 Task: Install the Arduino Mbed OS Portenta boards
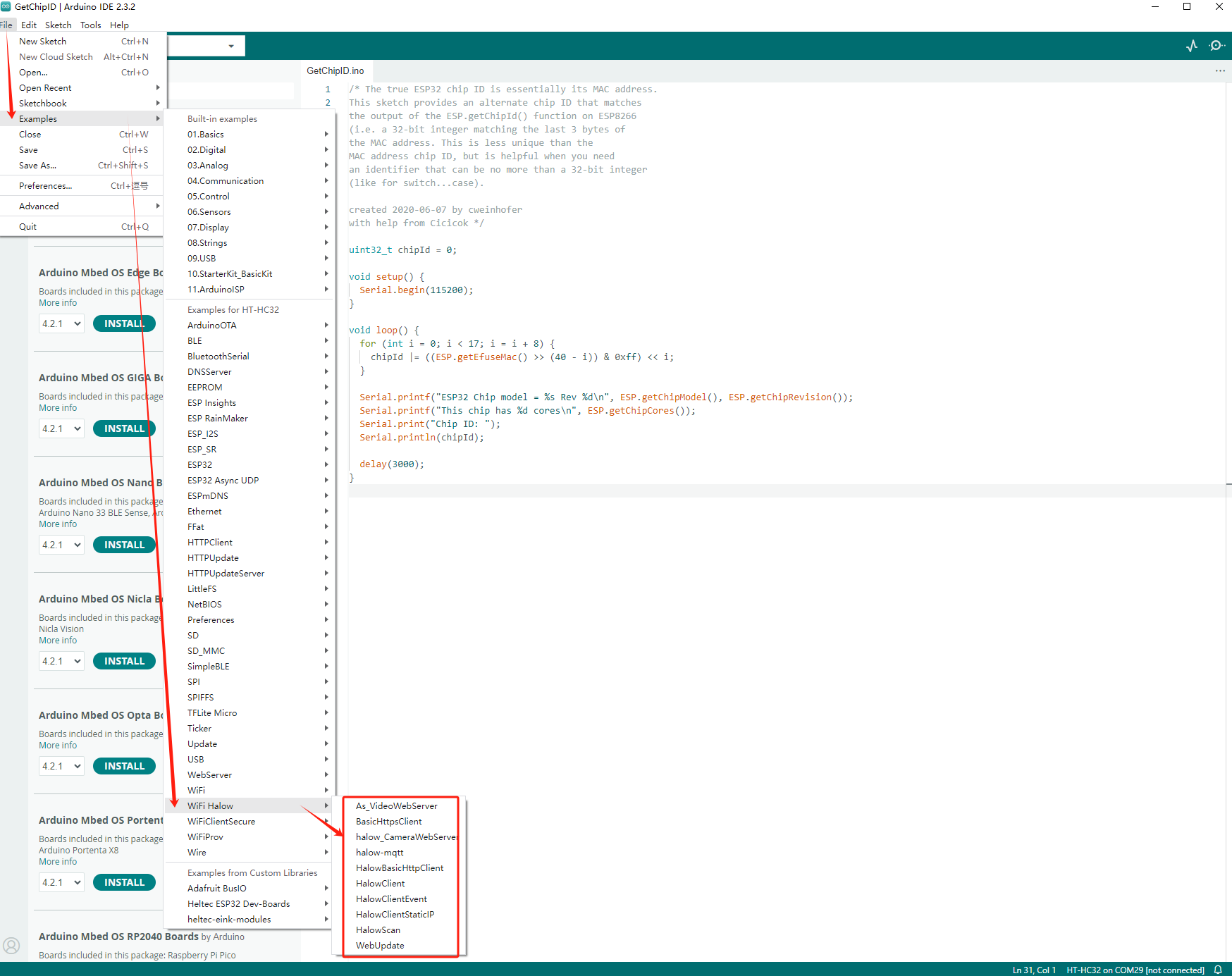point(124,882)
